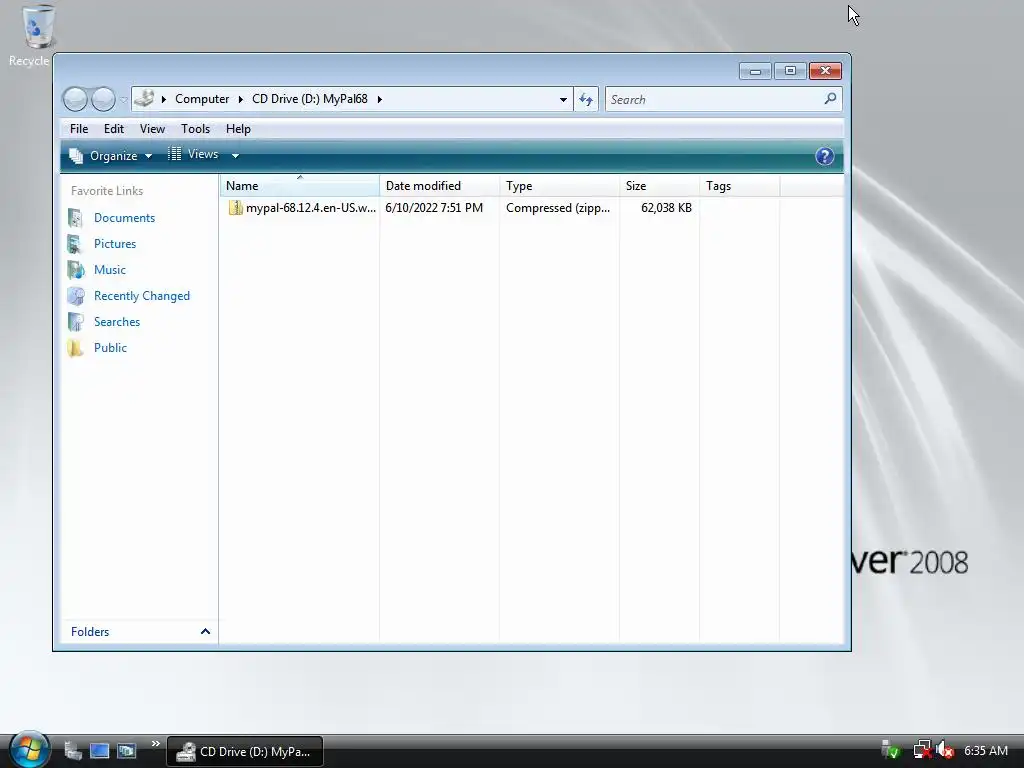Sort by the Tags column header
This screenshot has height=768, width=1024.
tap(739, 185)
